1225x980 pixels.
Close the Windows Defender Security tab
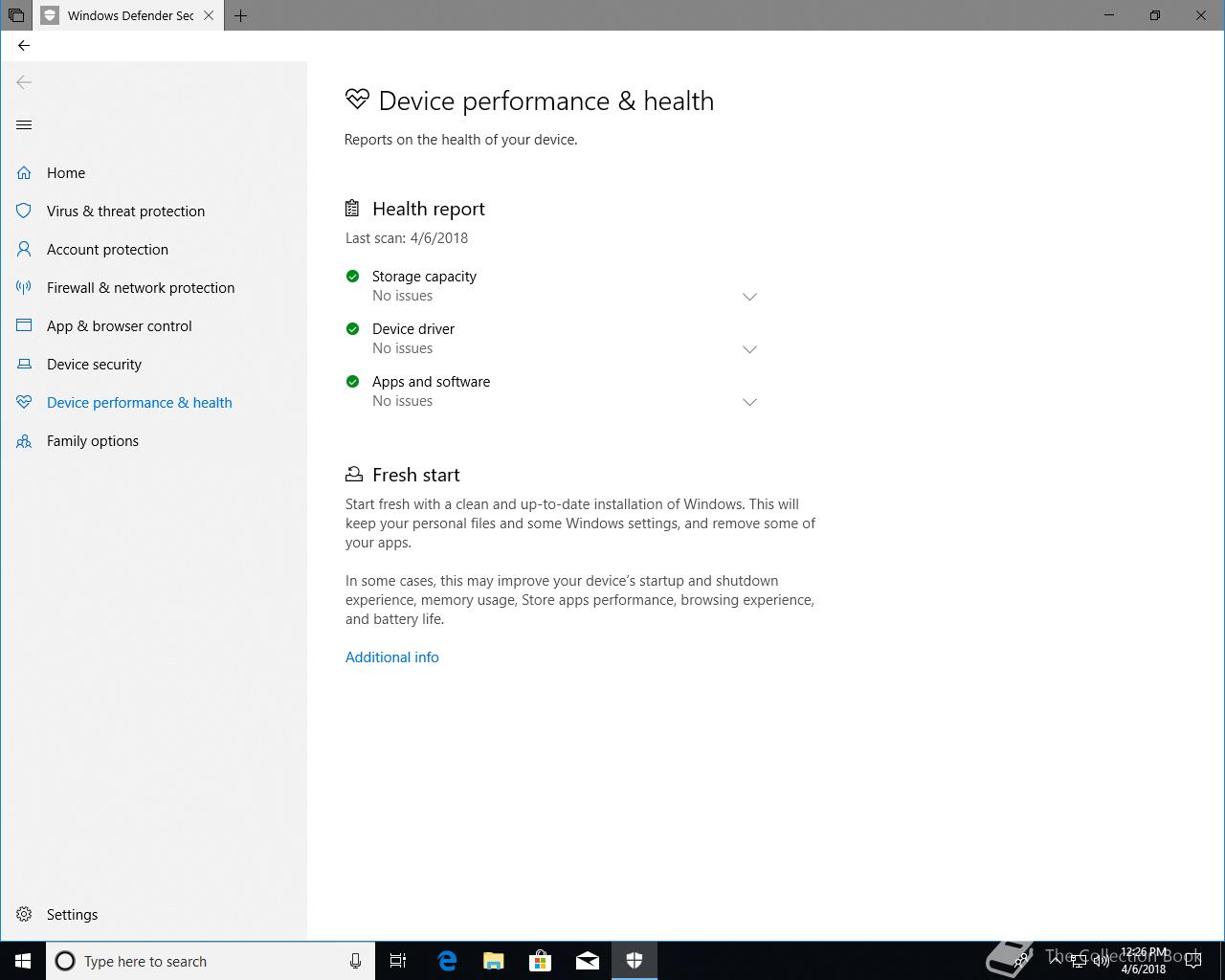(x=209, y=15)
